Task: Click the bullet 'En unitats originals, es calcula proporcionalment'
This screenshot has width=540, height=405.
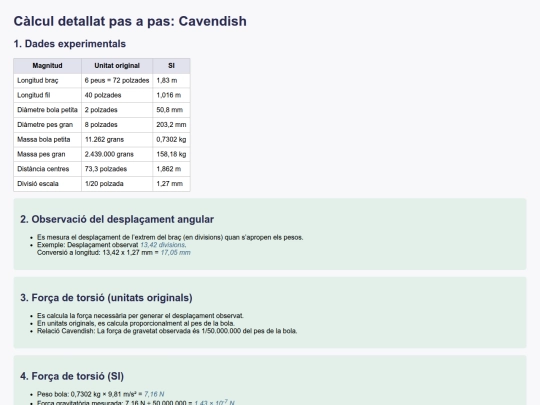Action: click(x=136, y=323)
